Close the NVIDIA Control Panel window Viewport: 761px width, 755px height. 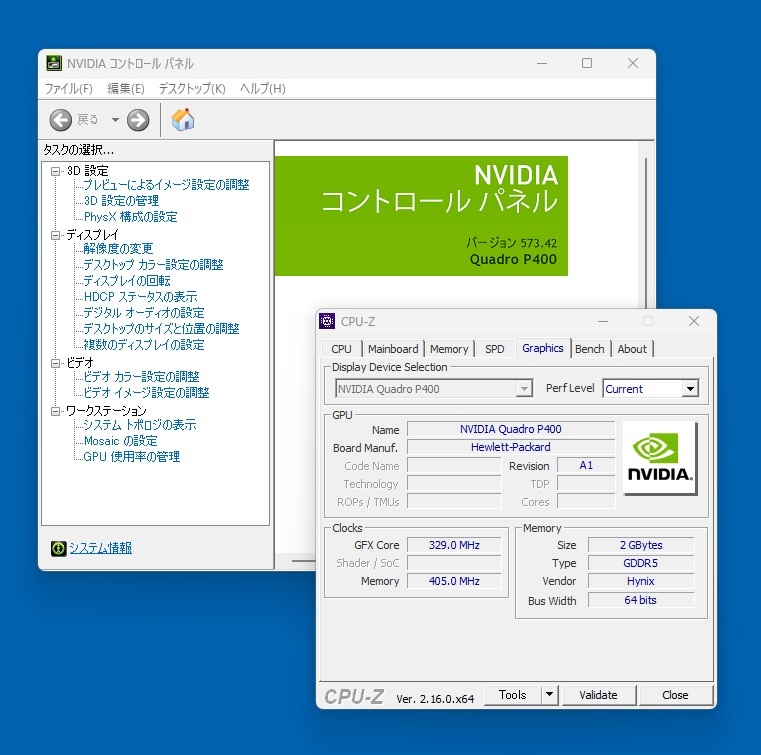[x=632, y=63]
